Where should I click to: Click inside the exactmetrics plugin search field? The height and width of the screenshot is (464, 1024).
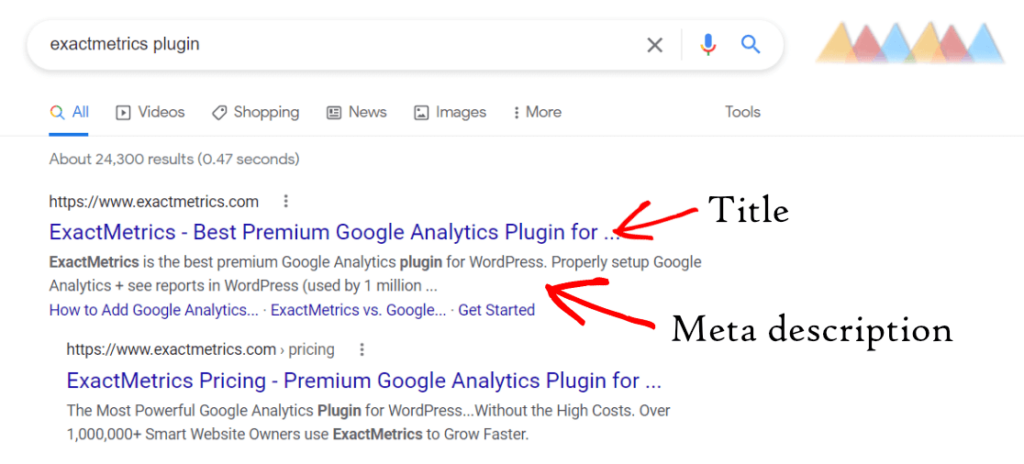coord(330,45)
